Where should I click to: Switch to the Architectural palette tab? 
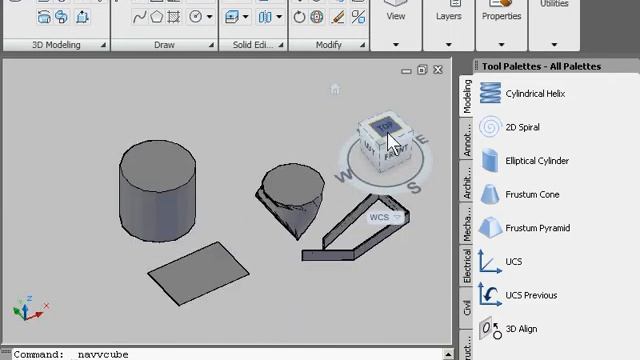coord(467,182)
